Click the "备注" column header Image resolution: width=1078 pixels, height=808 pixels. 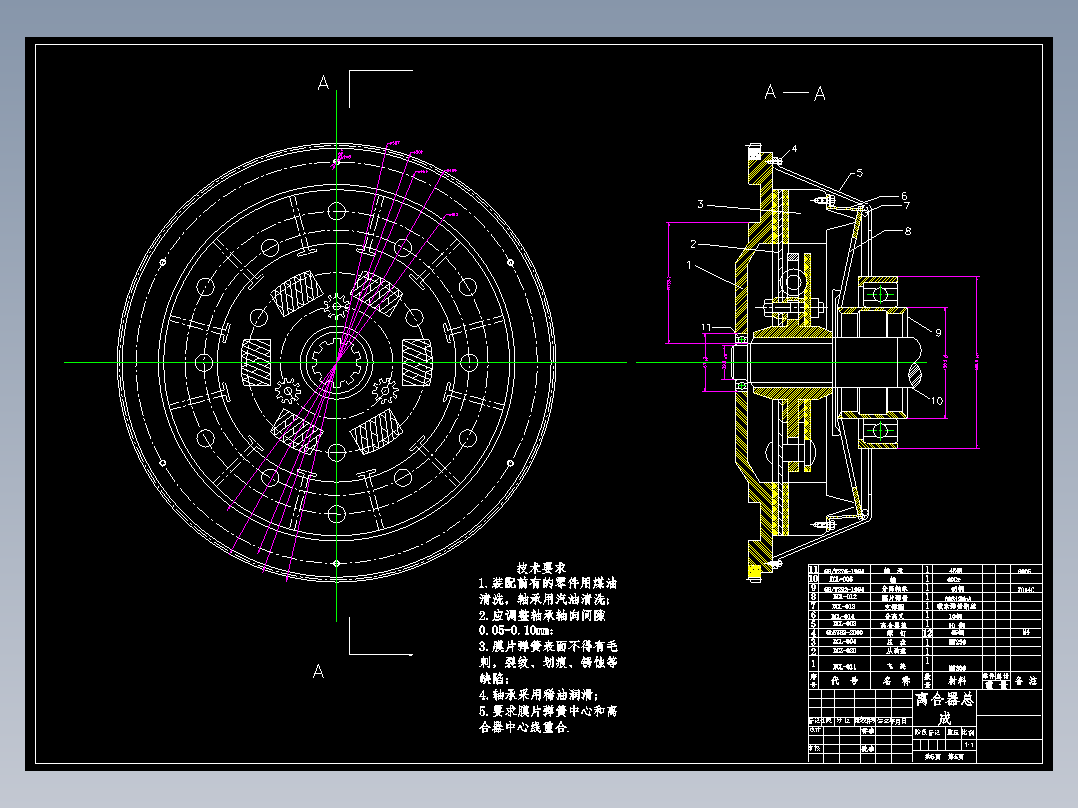click(1026, 681)
